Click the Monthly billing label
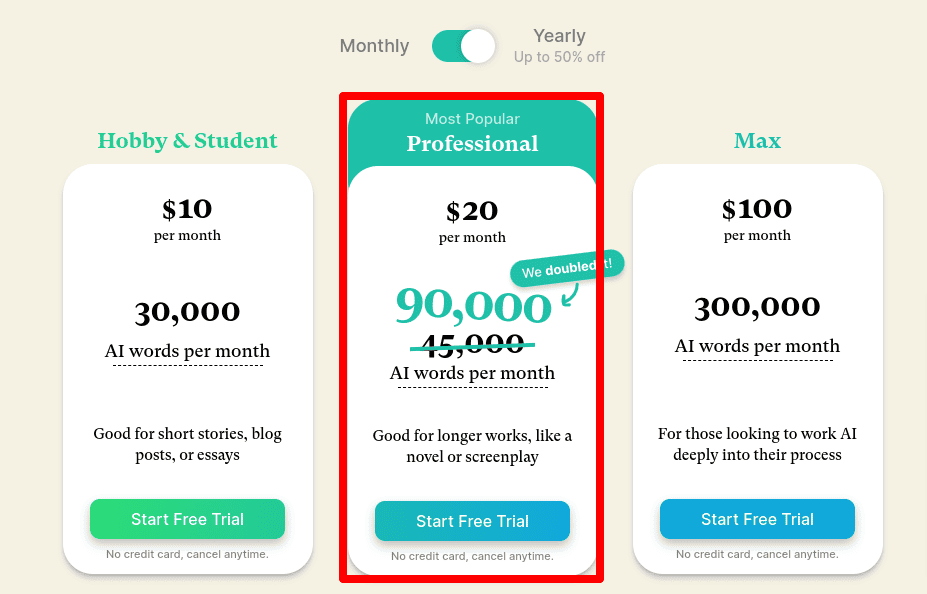 [x=374, y=46]
